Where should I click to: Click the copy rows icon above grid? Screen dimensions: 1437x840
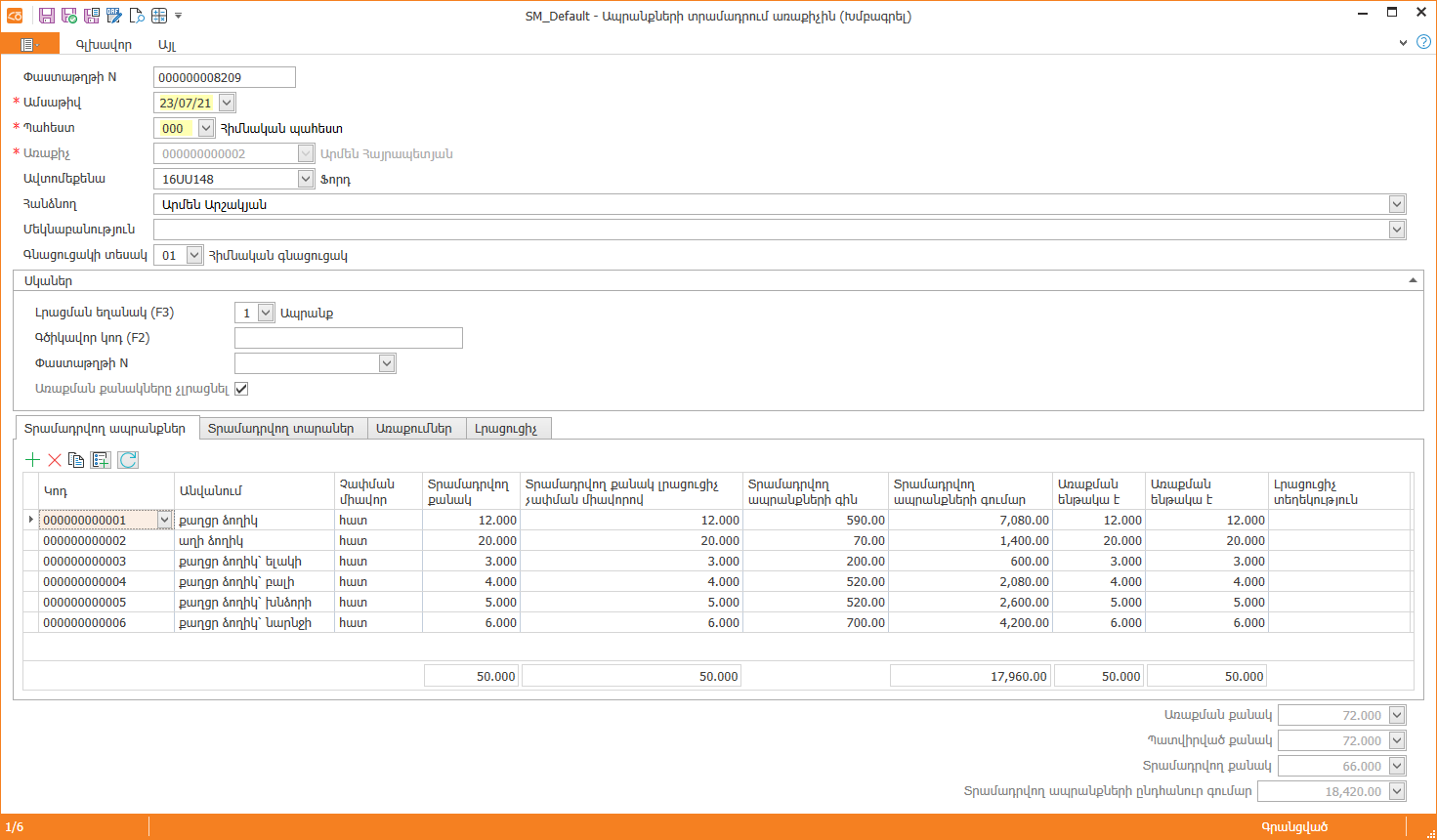(x=76, y=460)
